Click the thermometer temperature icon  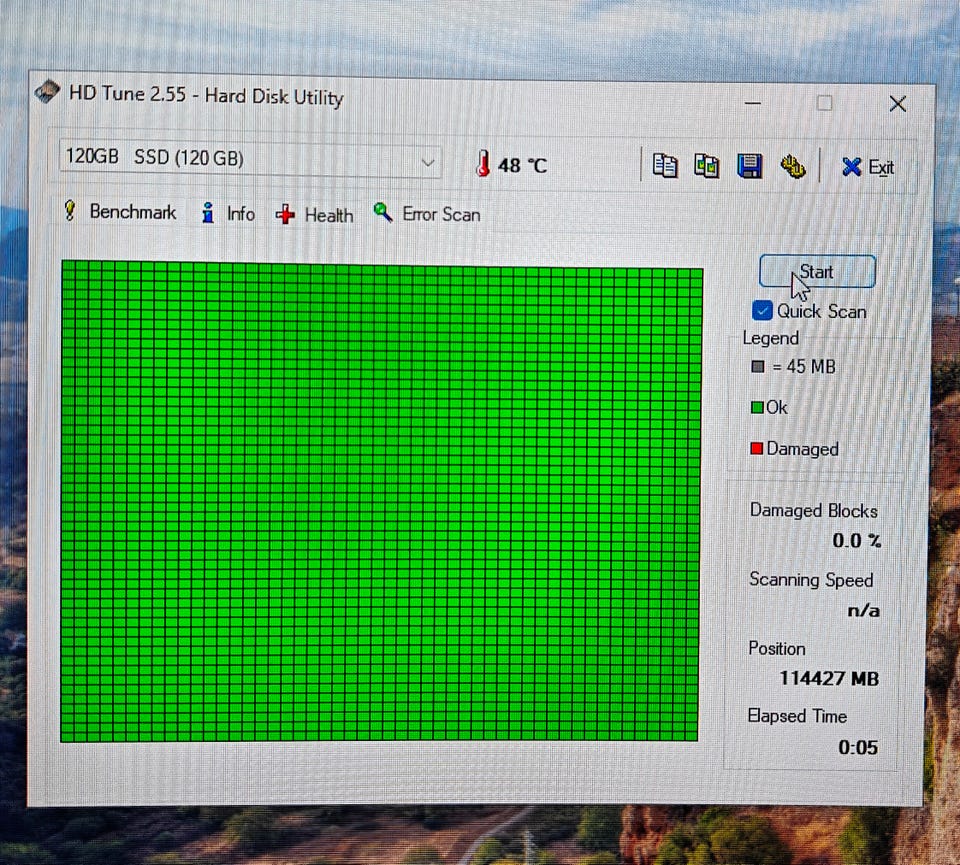[482, 163]
